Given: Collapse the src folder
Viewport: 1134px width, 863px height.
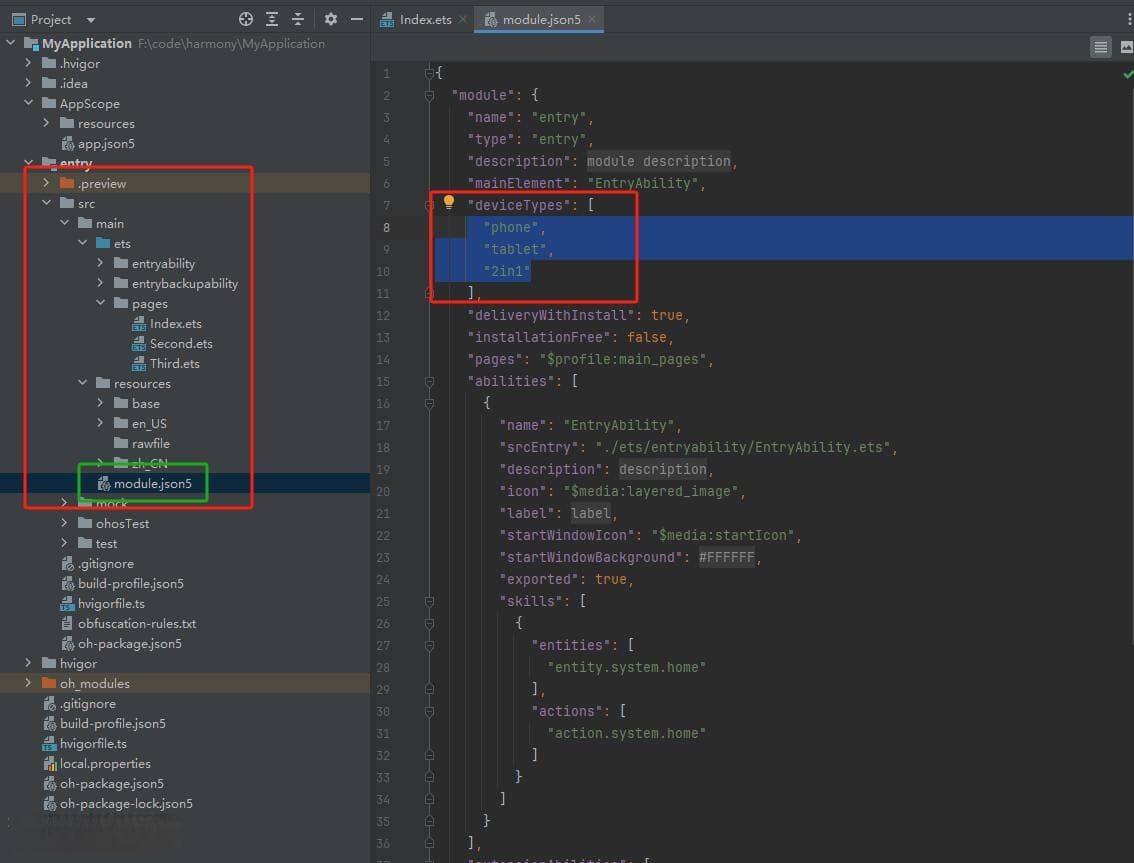Looking at the screenshot, I should [x=46, y=203].
